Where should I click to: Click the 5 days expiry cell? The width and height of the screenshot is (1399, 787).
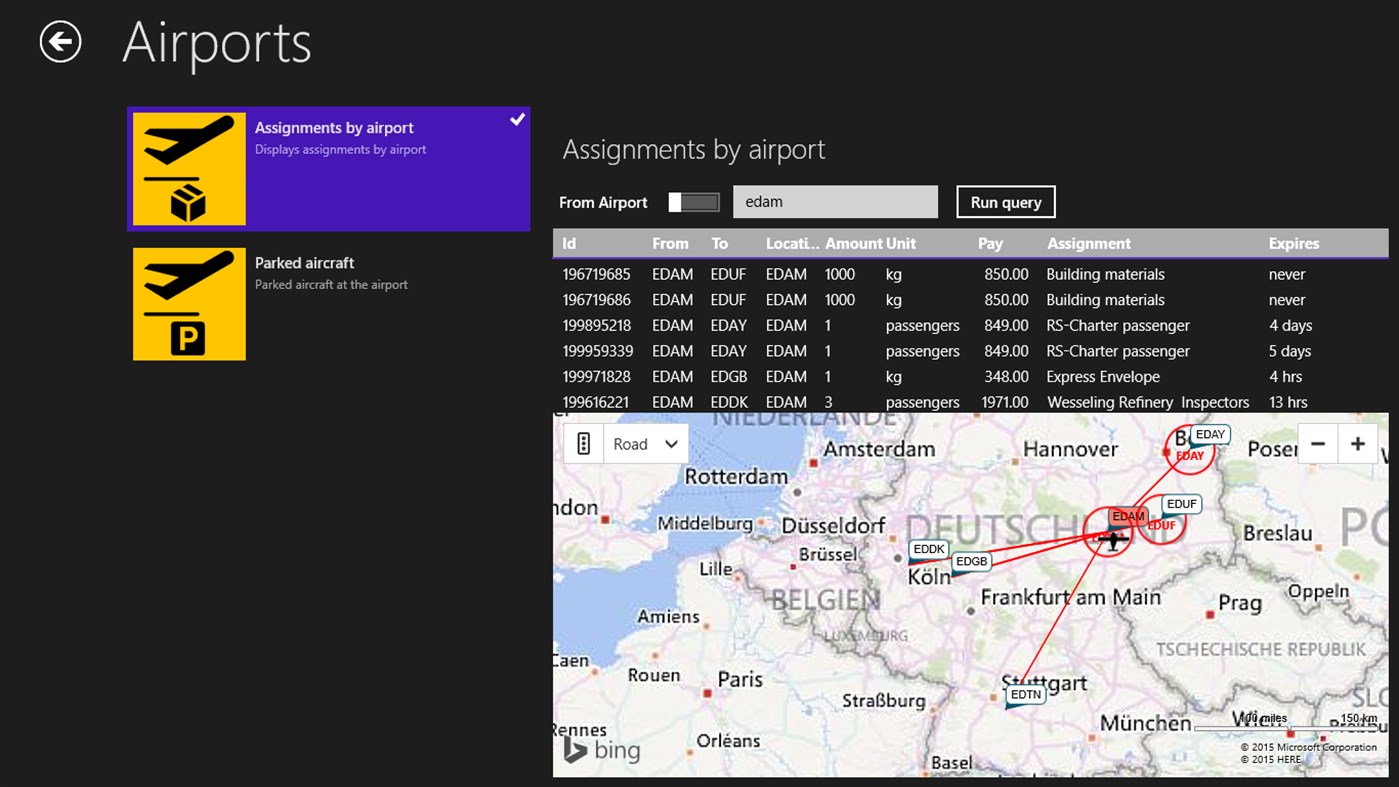[1290, 351]
